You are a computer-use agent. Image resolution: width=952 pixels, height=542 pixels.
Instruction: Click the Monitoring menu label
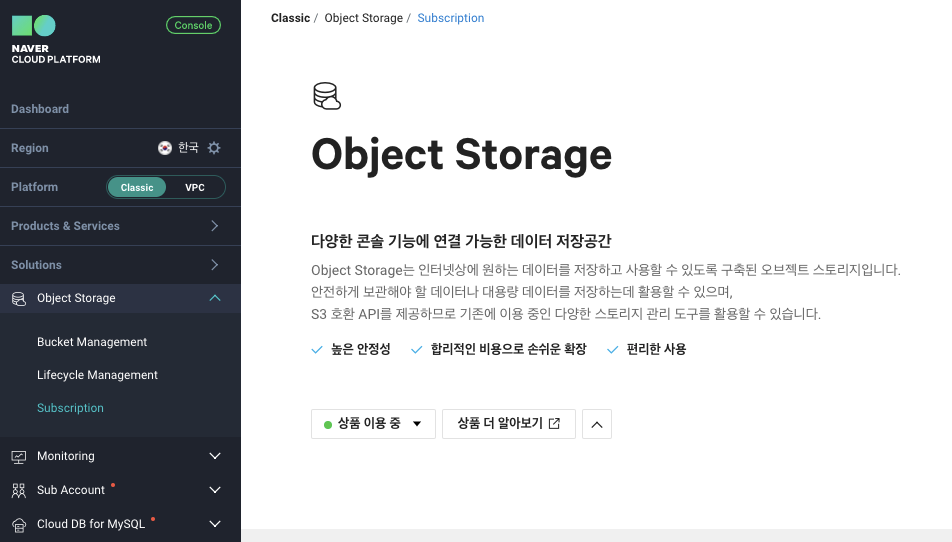(66, 456)
